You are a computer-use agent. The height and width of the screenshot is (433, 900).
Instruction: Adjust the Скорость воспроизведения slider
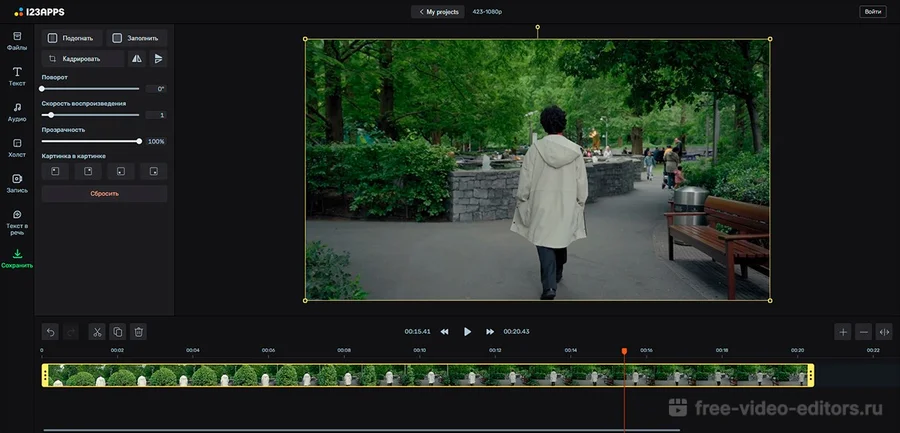90,115
